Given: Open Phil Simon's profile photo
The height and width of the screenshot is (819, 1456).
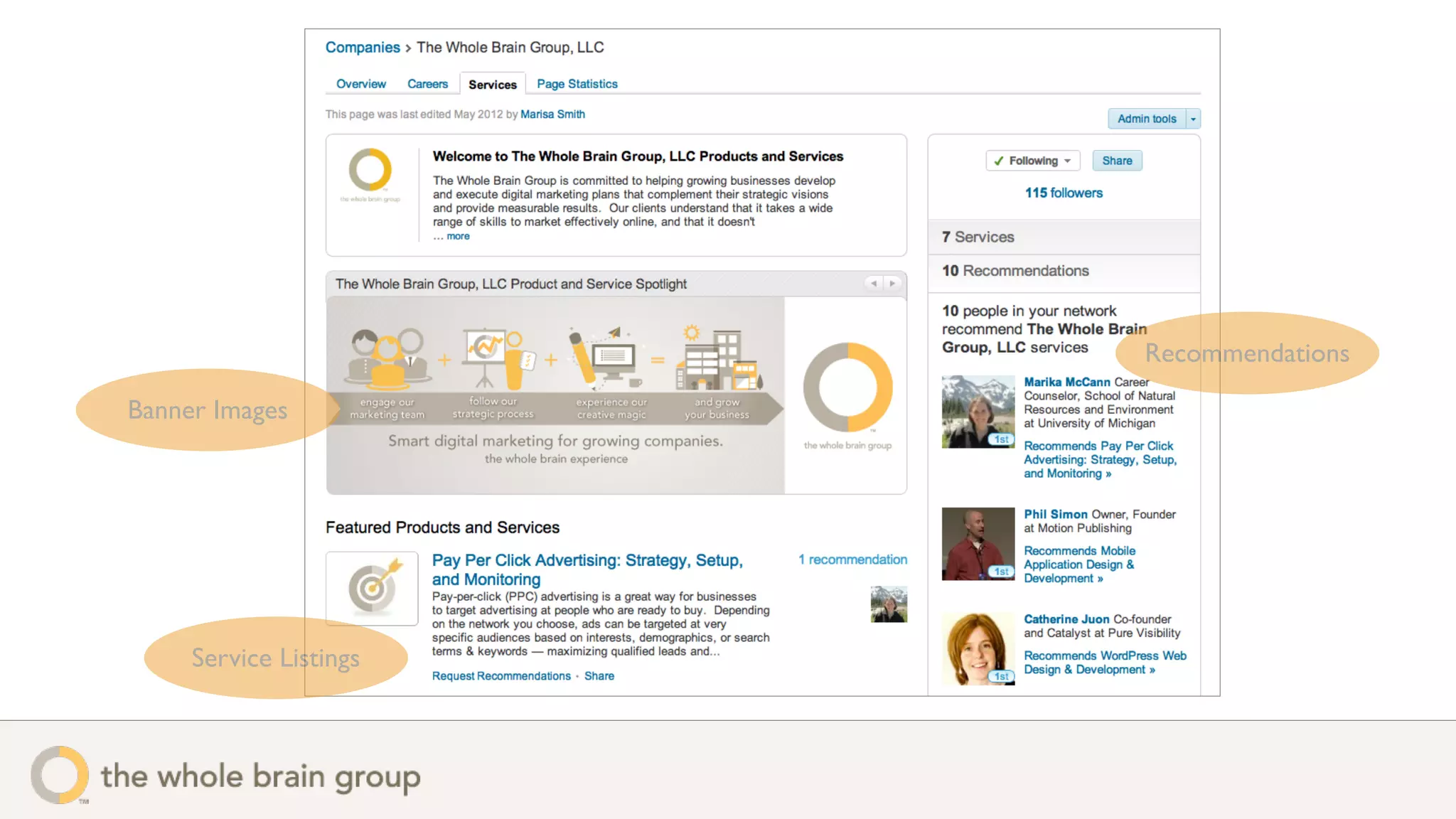Looking at the screenshot, I should coord(978,544).
